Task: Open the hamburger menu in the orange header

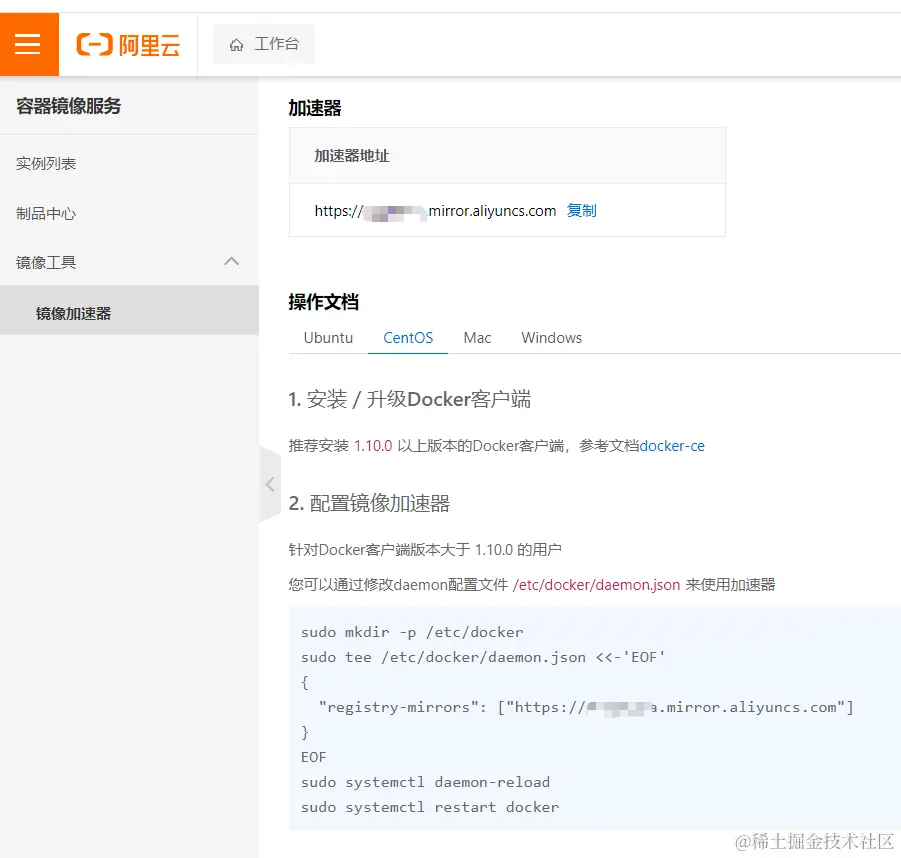Action: [28, 44]
